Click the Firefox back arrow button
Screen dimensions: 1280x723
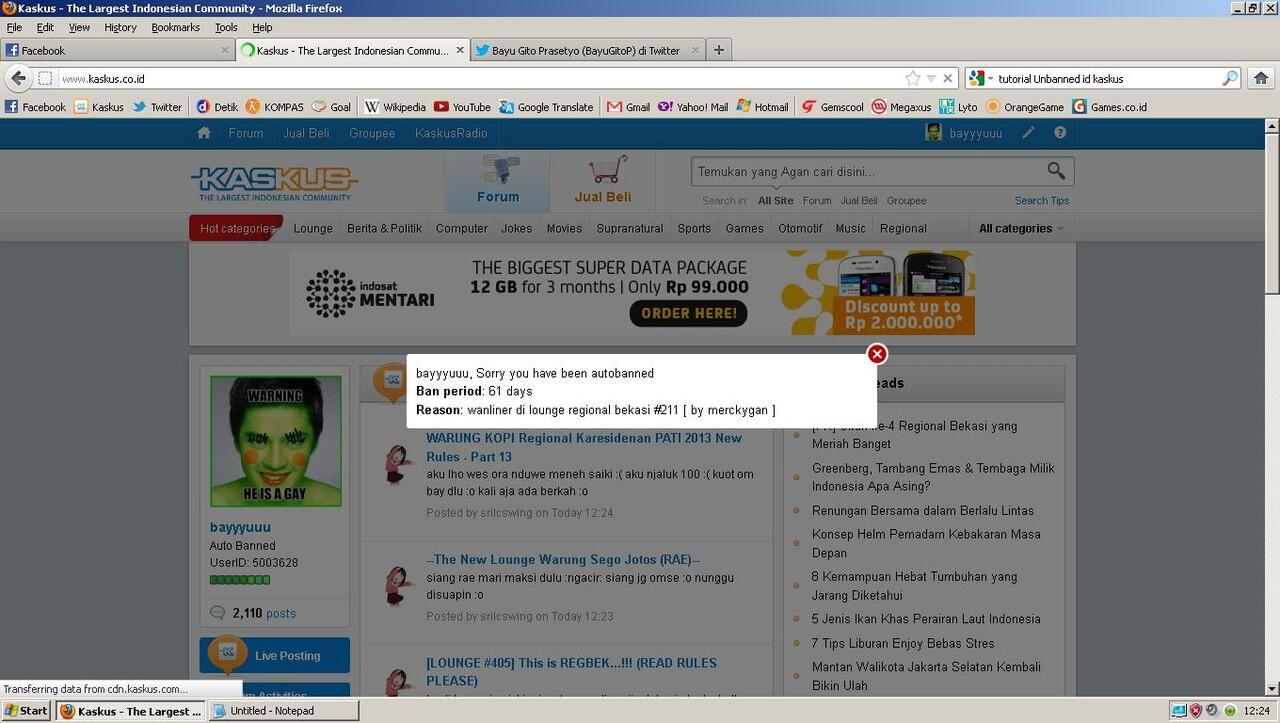18,78
